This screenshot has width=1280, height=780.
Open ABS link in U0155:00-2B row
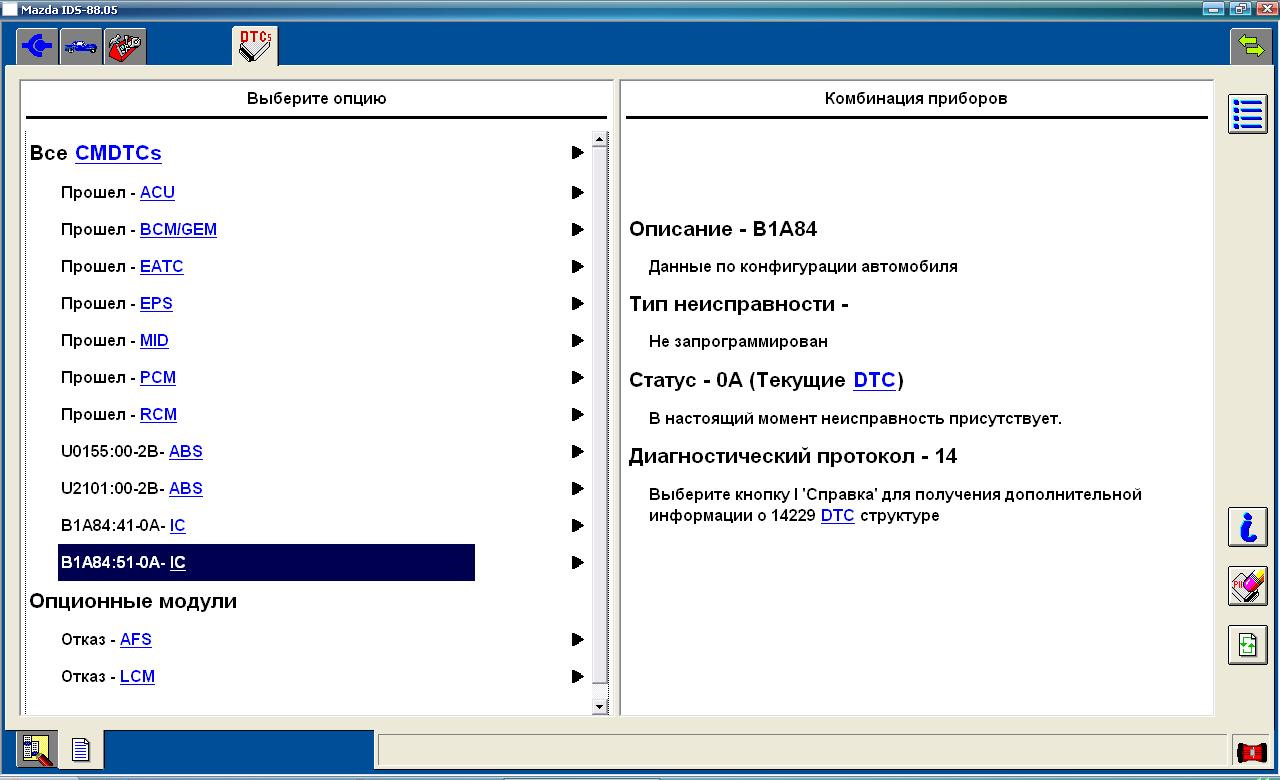[x=186, y=451]
